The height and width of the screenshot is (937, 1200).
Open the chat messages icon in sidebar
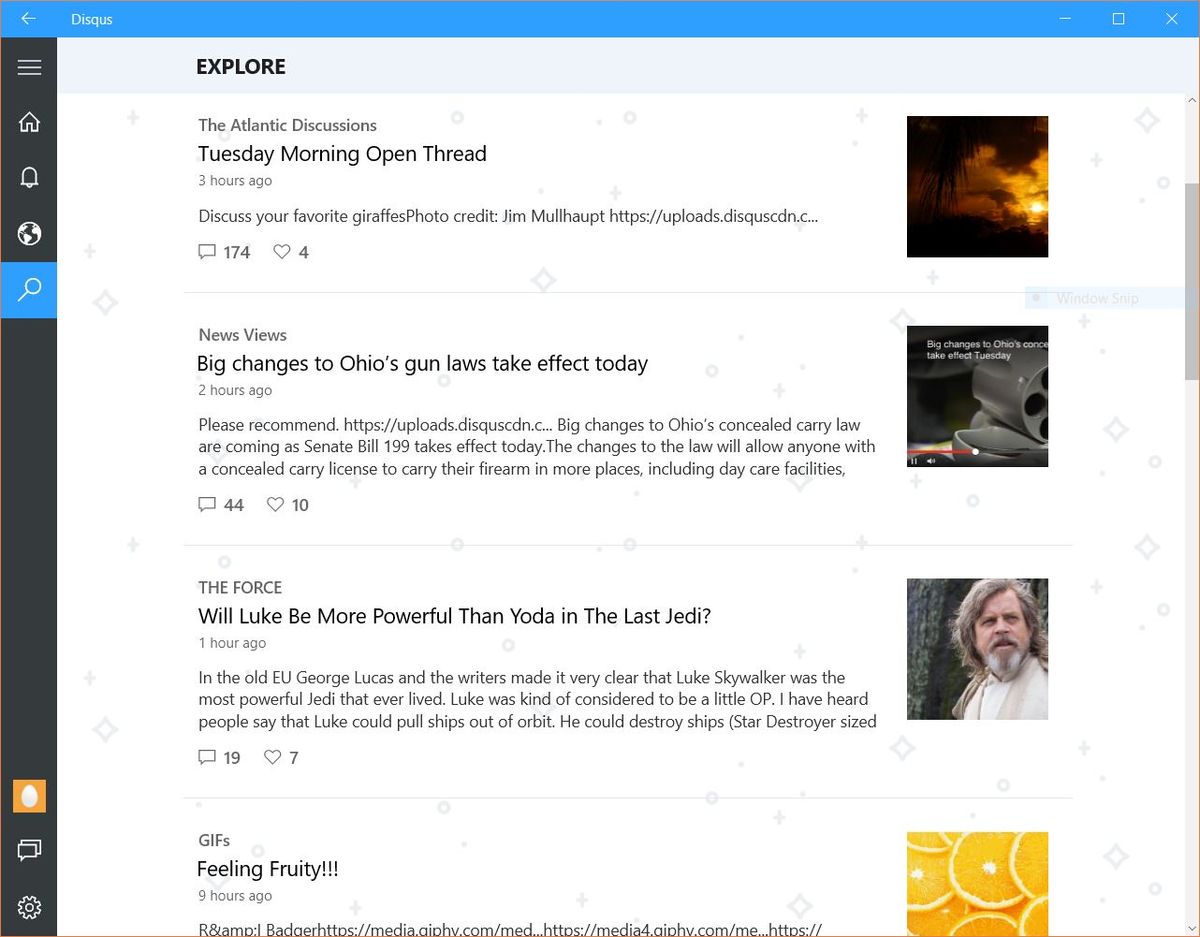pos(29,850)
